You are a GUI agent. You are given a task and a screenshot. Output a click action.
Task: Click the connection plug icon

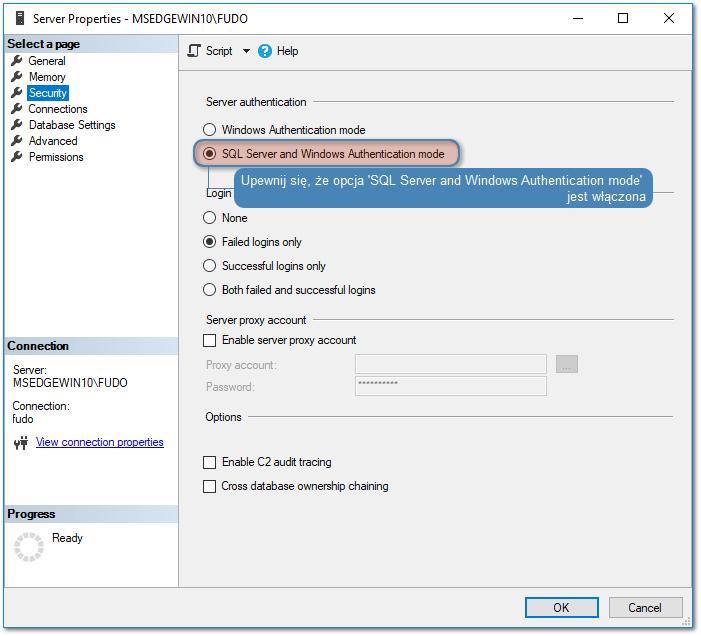click(21, 442)
